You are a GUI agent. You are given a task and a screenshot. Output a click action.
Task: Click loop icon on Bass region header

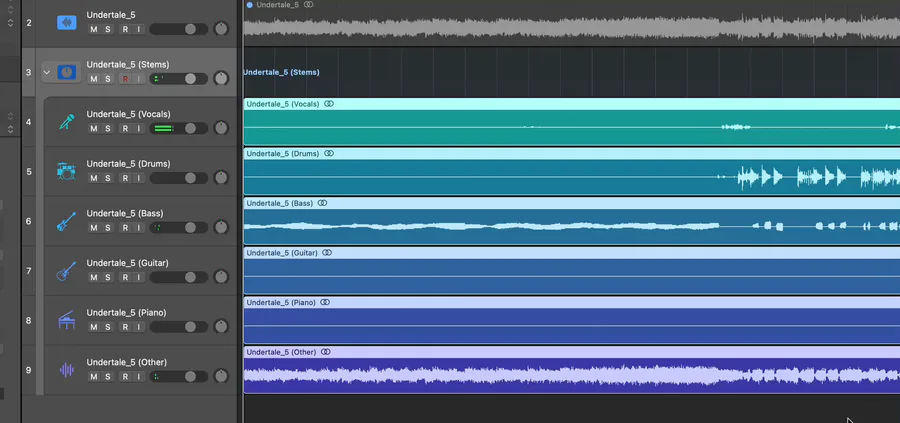[x=322, y=203]
